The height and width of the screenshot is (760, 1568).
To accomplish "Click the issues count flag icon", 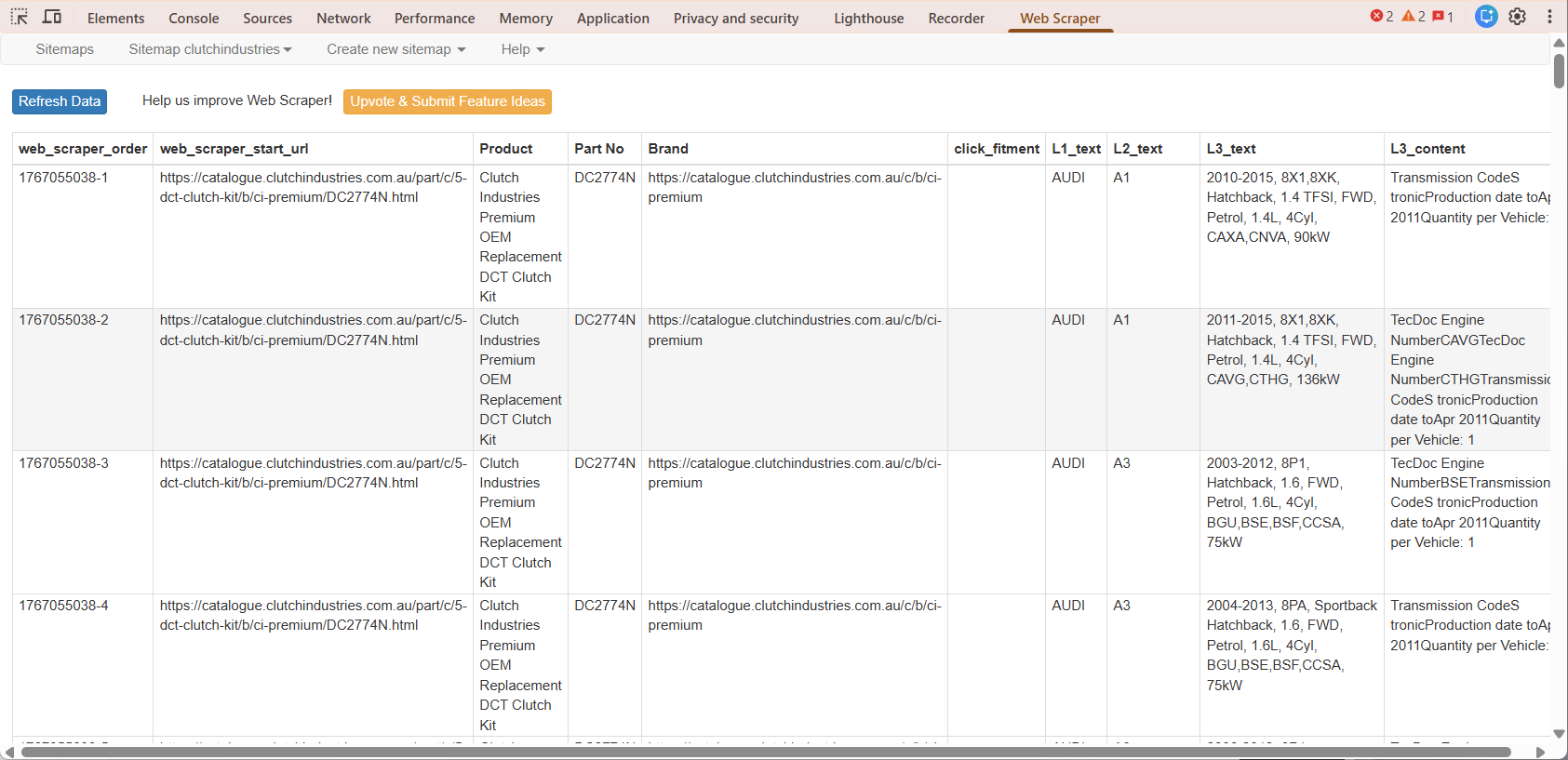I will (x=1443, y=17).
